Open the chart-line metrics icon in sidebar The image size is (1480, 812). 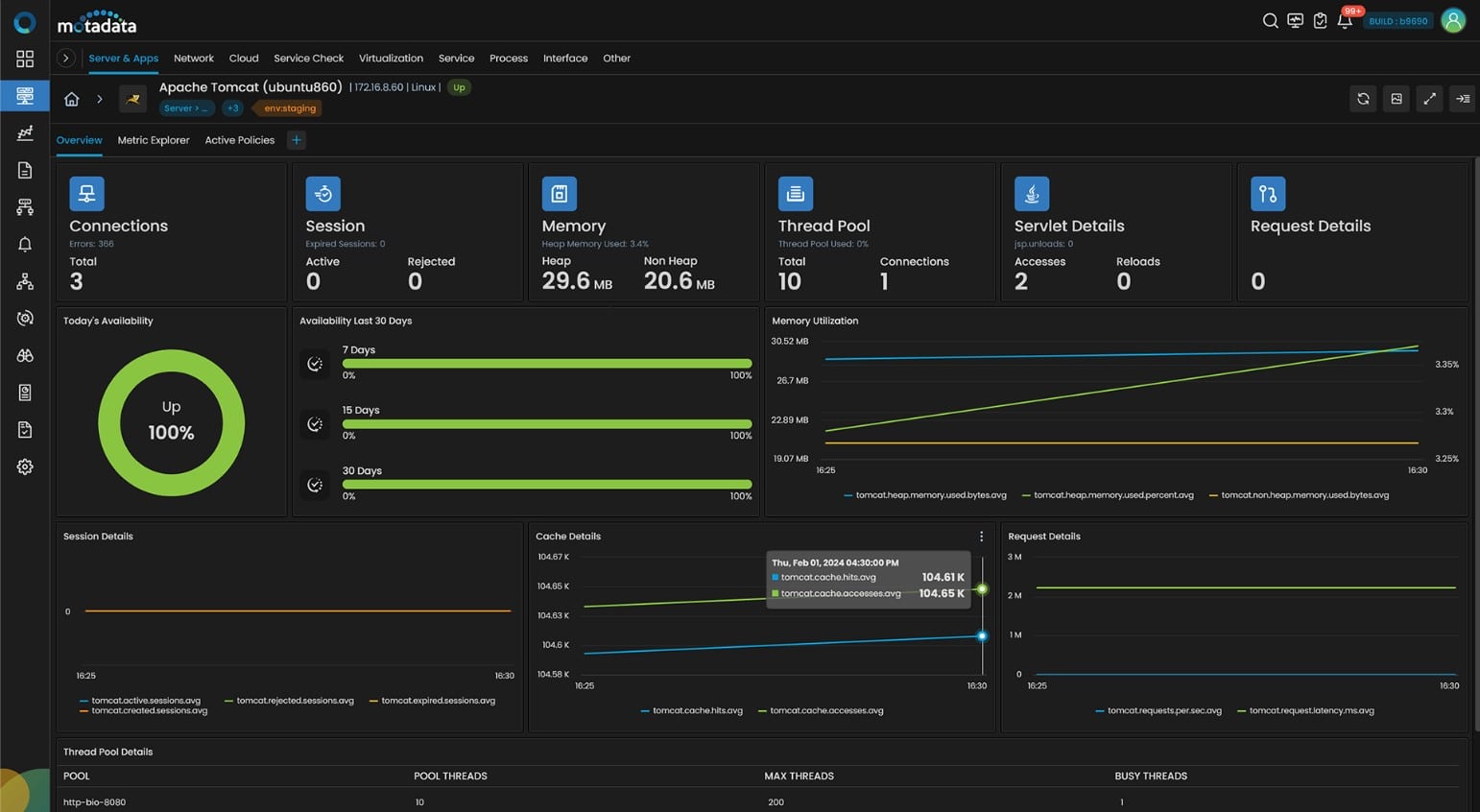25,132
